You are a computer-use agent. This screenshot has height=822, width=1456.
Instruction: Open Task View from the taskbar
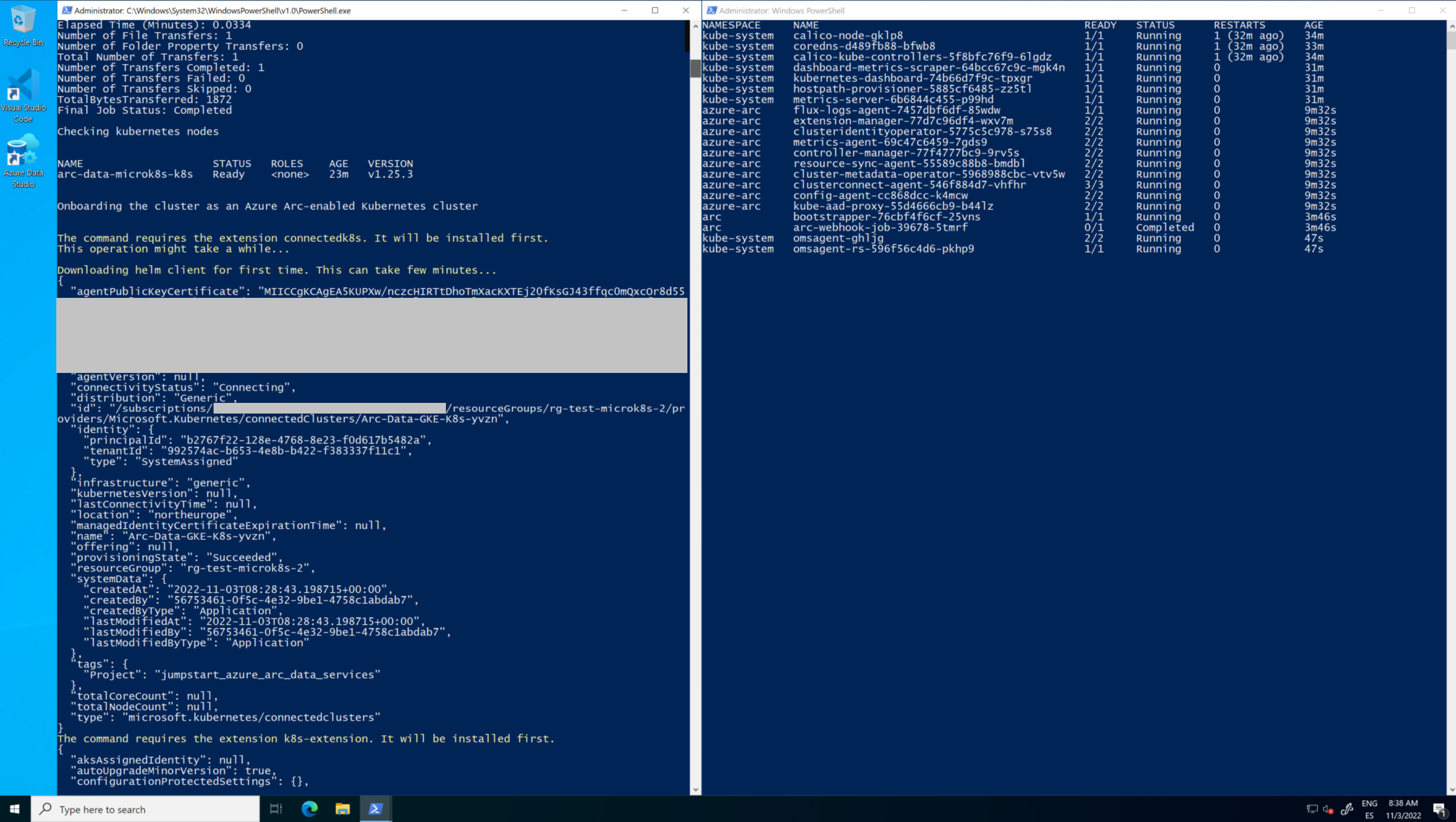click(x=275, y=808)
